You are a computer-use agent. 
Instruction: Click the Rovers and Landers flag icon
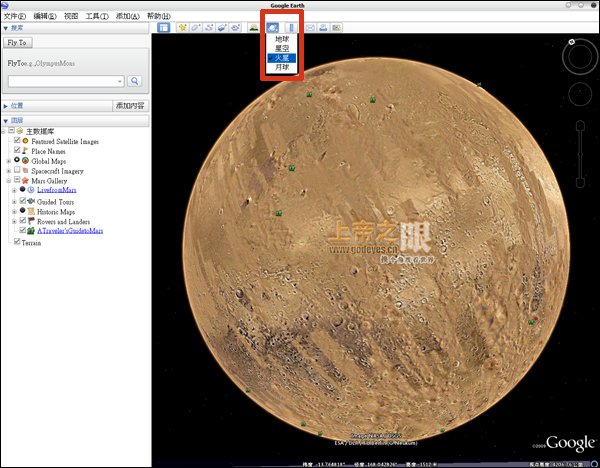pyautogui.click(x=31, y=221)
